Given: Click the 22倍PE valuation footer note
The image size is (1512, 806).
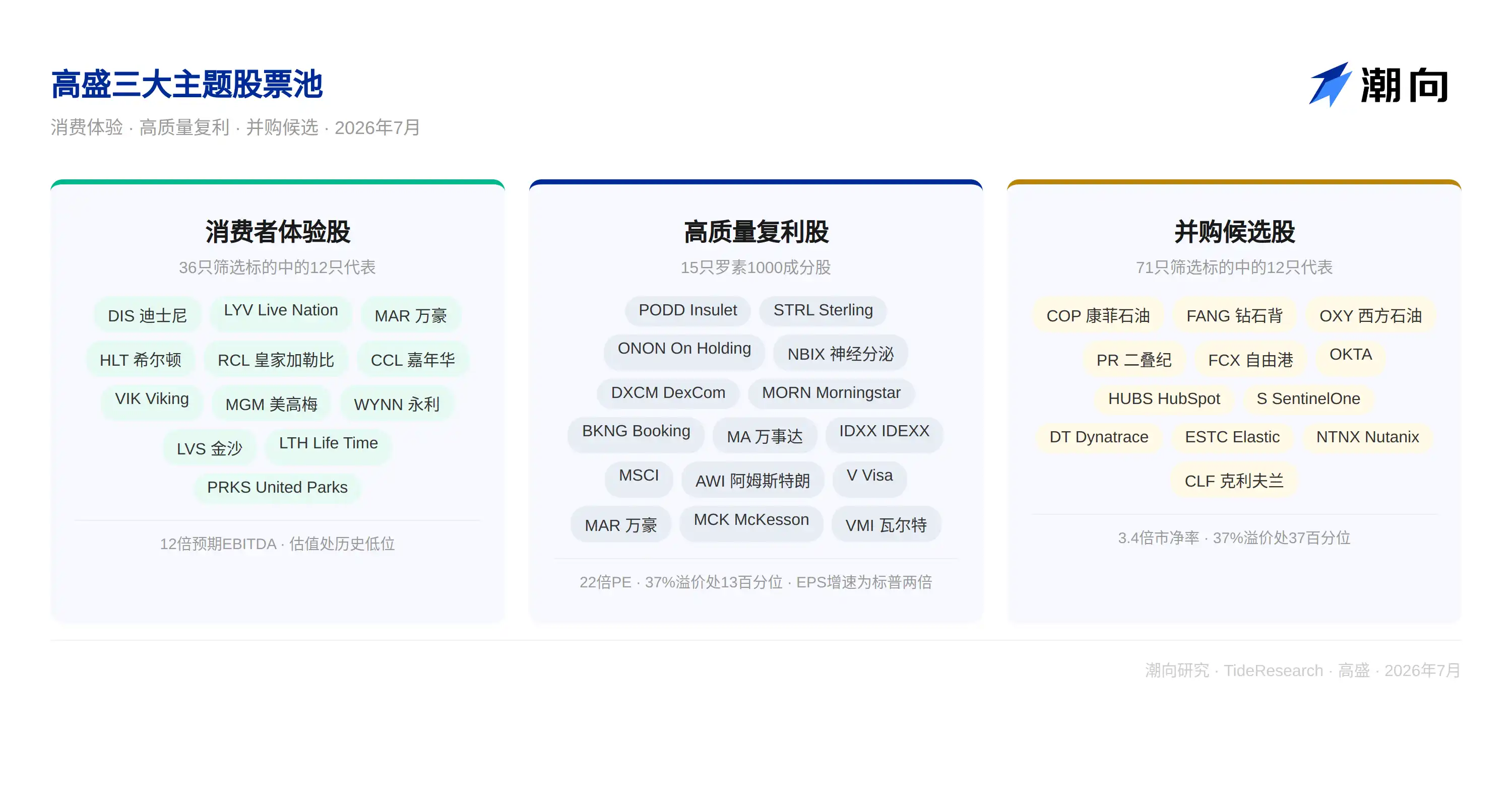Looking at the screenshot, I should 756,582.
